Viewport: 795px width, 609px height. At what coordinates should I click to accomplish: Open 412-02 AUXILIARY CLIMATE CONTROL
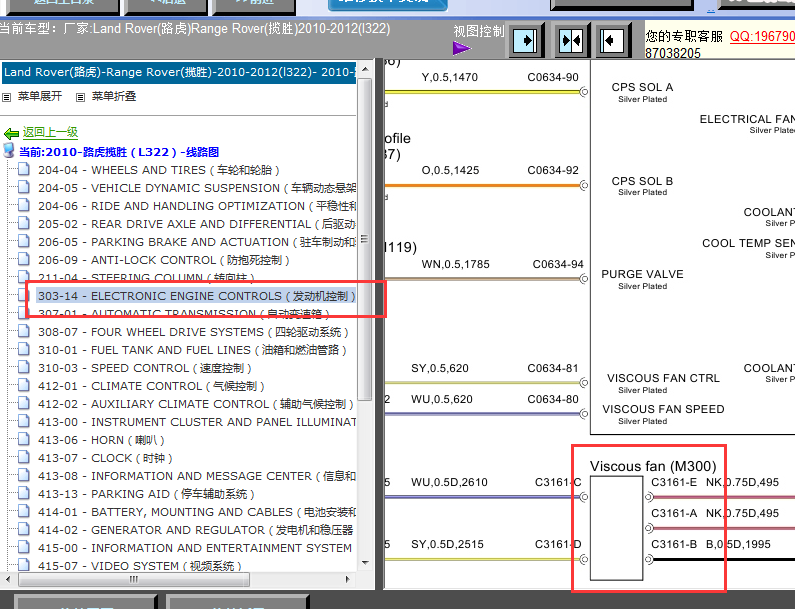(x=195, y=404)
